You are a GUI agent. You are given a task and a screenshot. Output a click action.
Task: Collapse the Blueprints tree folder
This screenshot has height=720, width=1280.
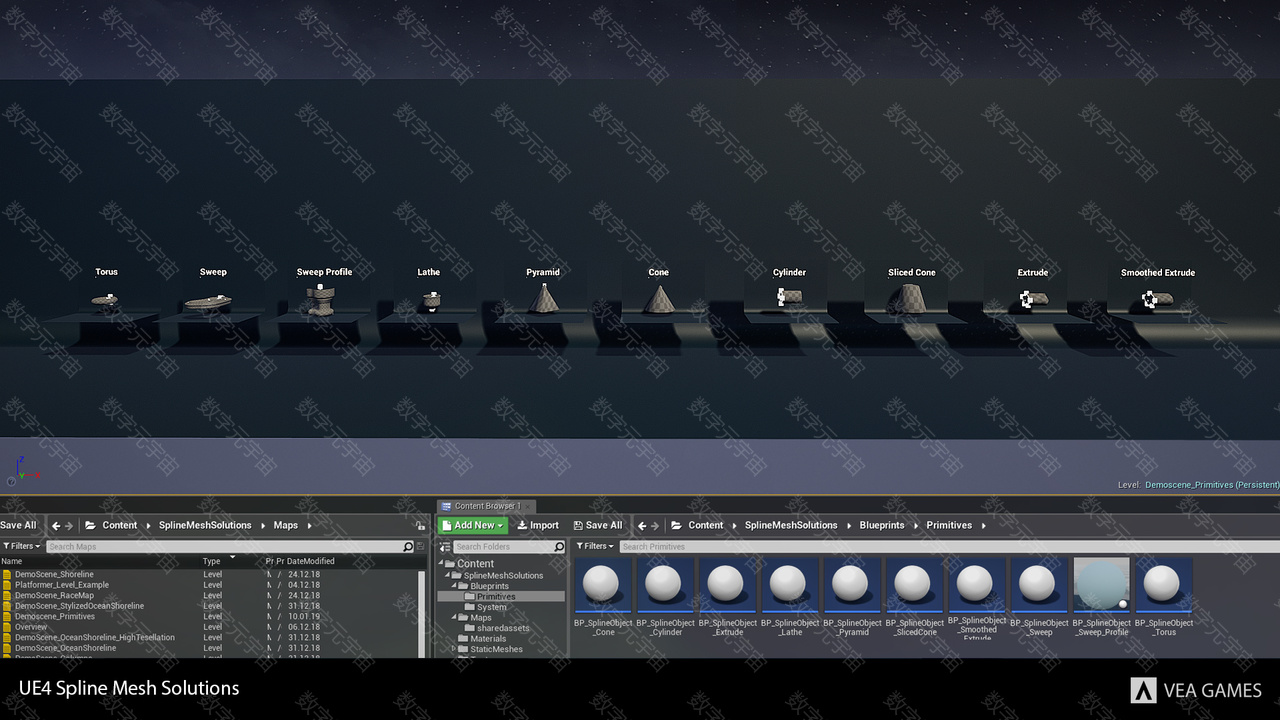tap(454, 586)
